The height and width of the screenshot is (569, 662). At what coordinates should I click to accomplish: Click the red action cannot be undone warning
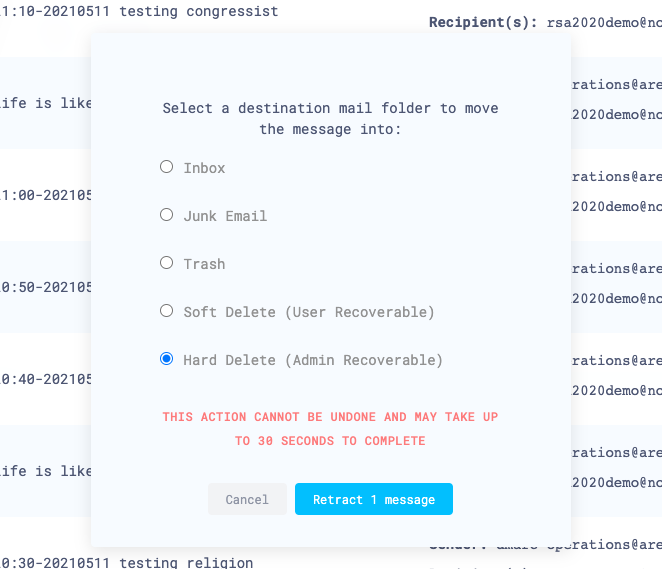click(x=330, y=428)
